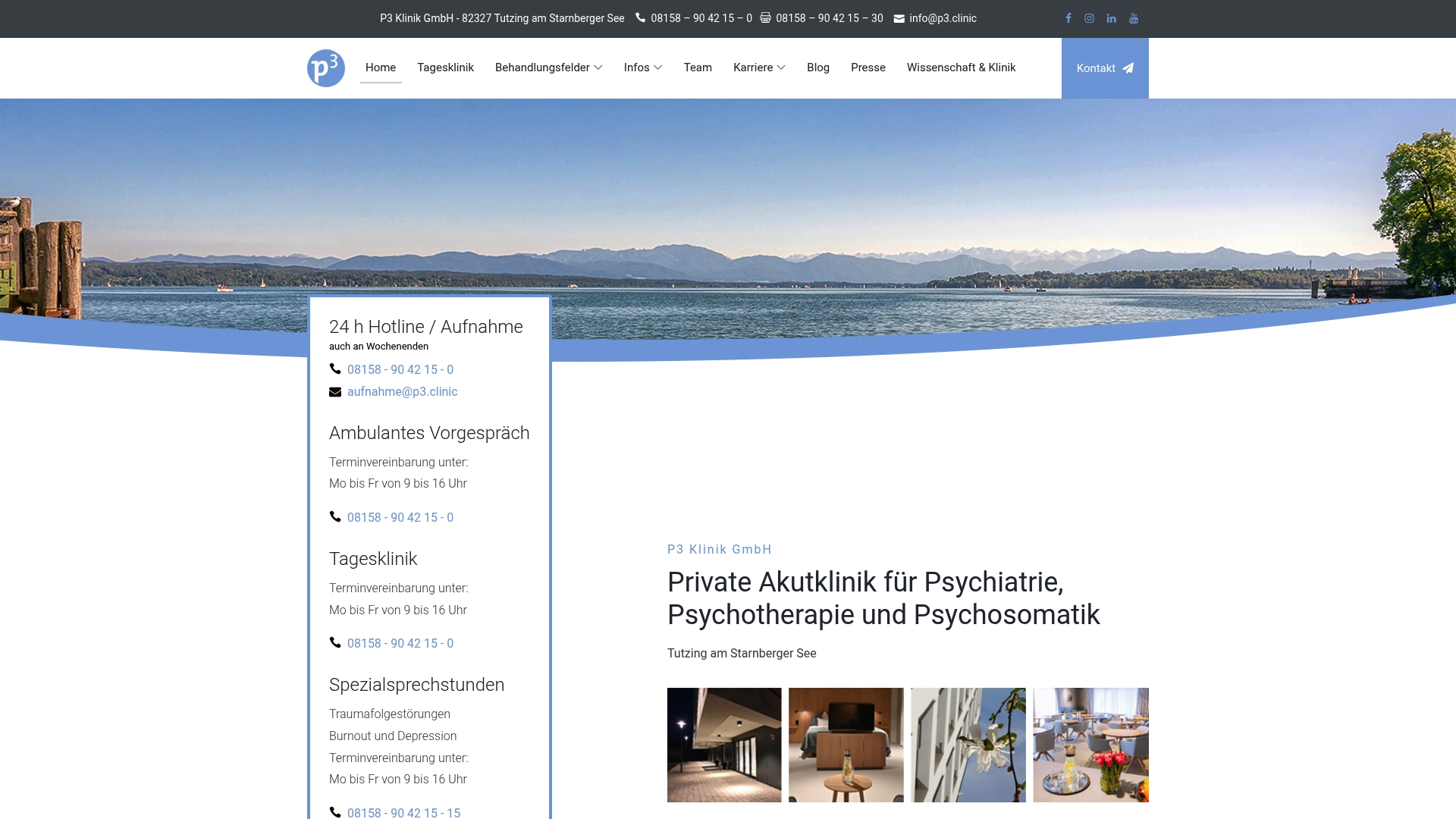Click the phone icon under 24 h Hotline
1456x819 pixels.
pos(335,369)
